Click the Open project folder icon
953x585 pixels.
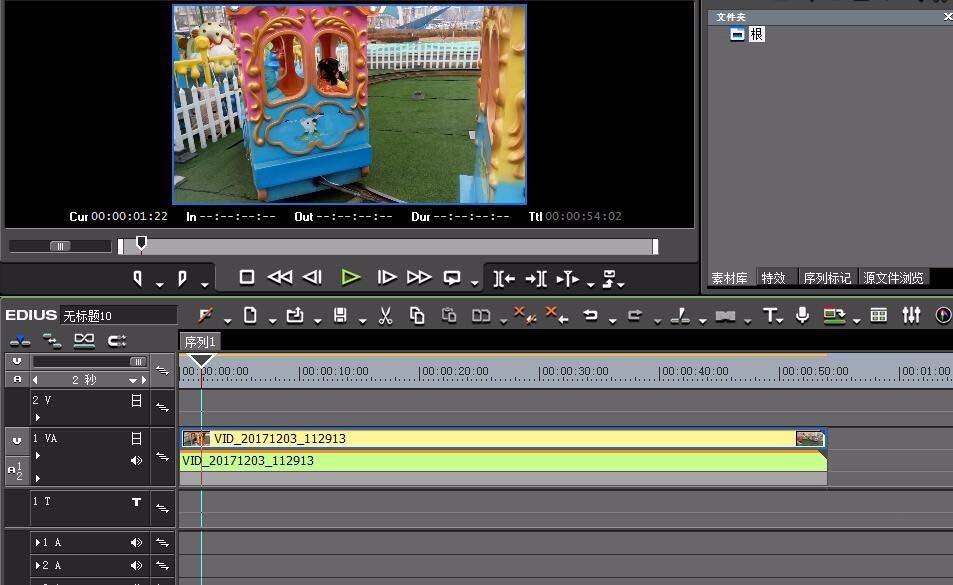295,315
